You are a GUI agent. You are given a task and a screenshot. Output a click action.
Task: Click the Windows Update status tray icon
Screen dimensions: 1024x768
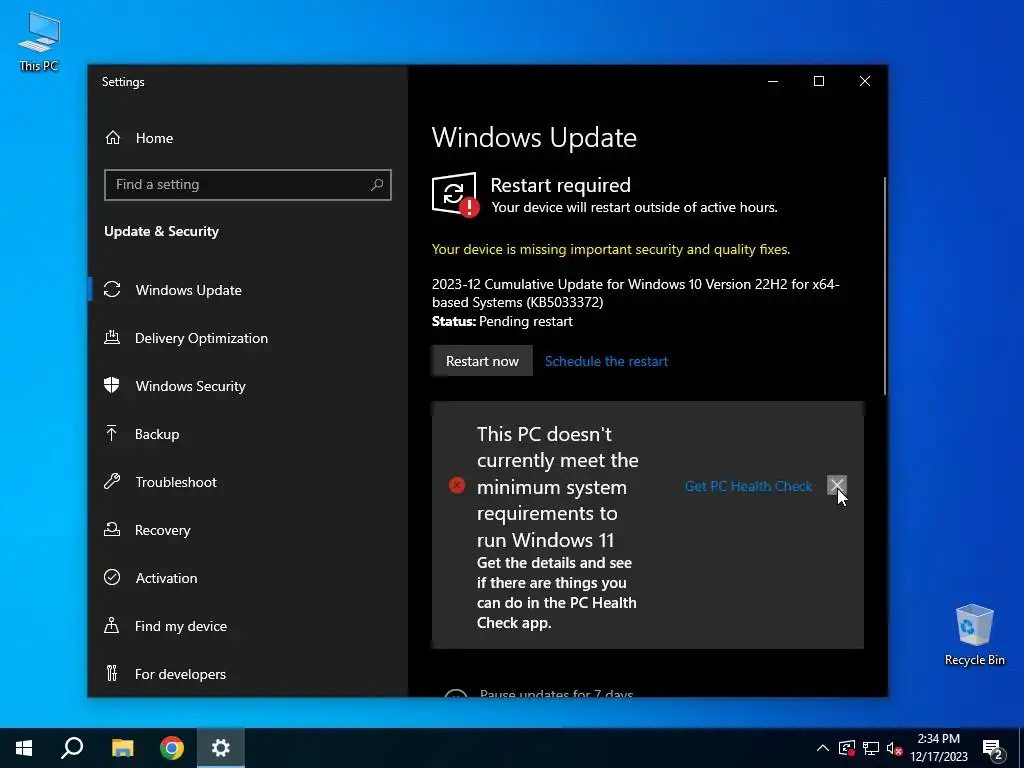click(x=847, y=748)
